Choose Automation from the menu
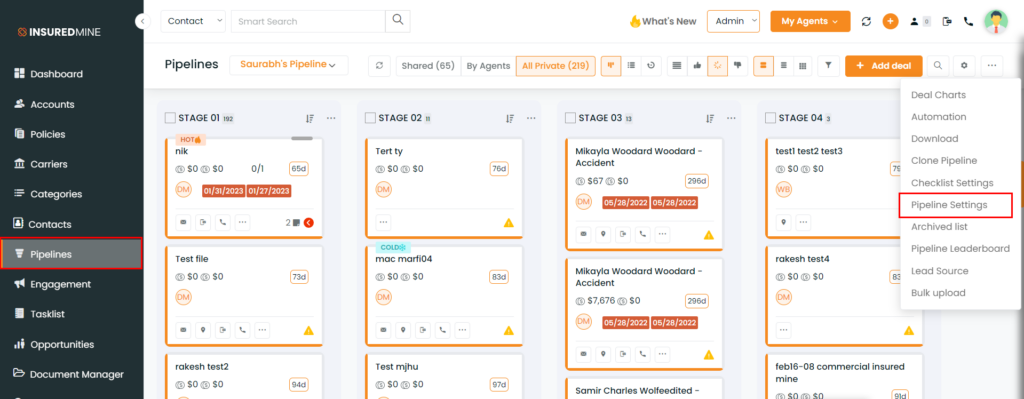Image resolution: width=1024 pixels, height=399 pixels. coord(938,117)
